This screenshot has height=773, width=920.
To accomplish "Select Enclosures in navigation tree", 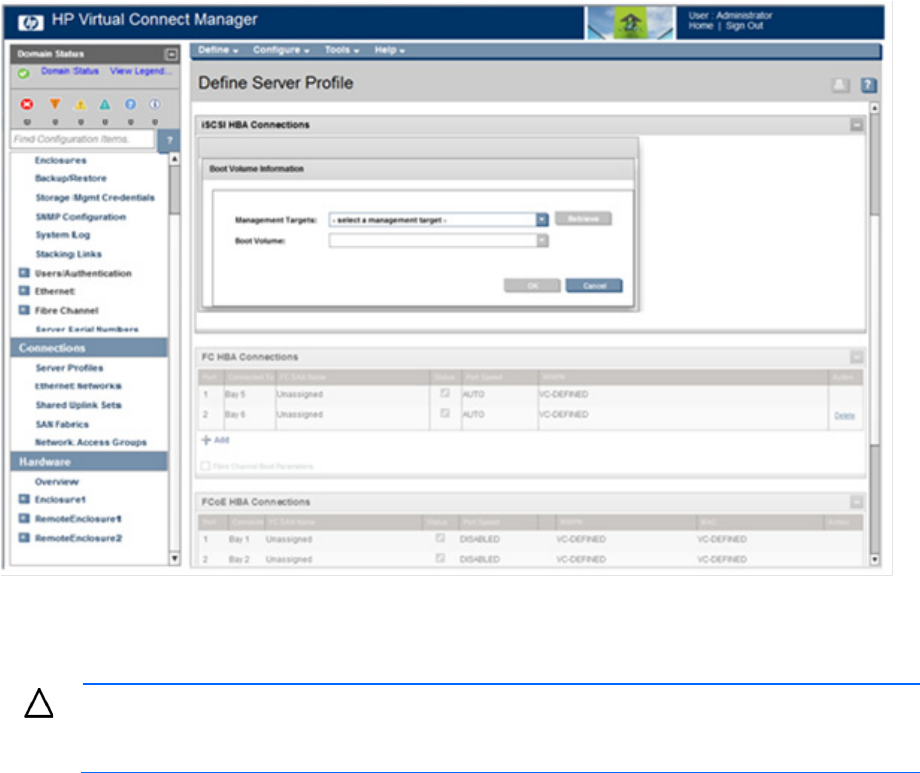I will pyautogui.click(x=60, y=160).
